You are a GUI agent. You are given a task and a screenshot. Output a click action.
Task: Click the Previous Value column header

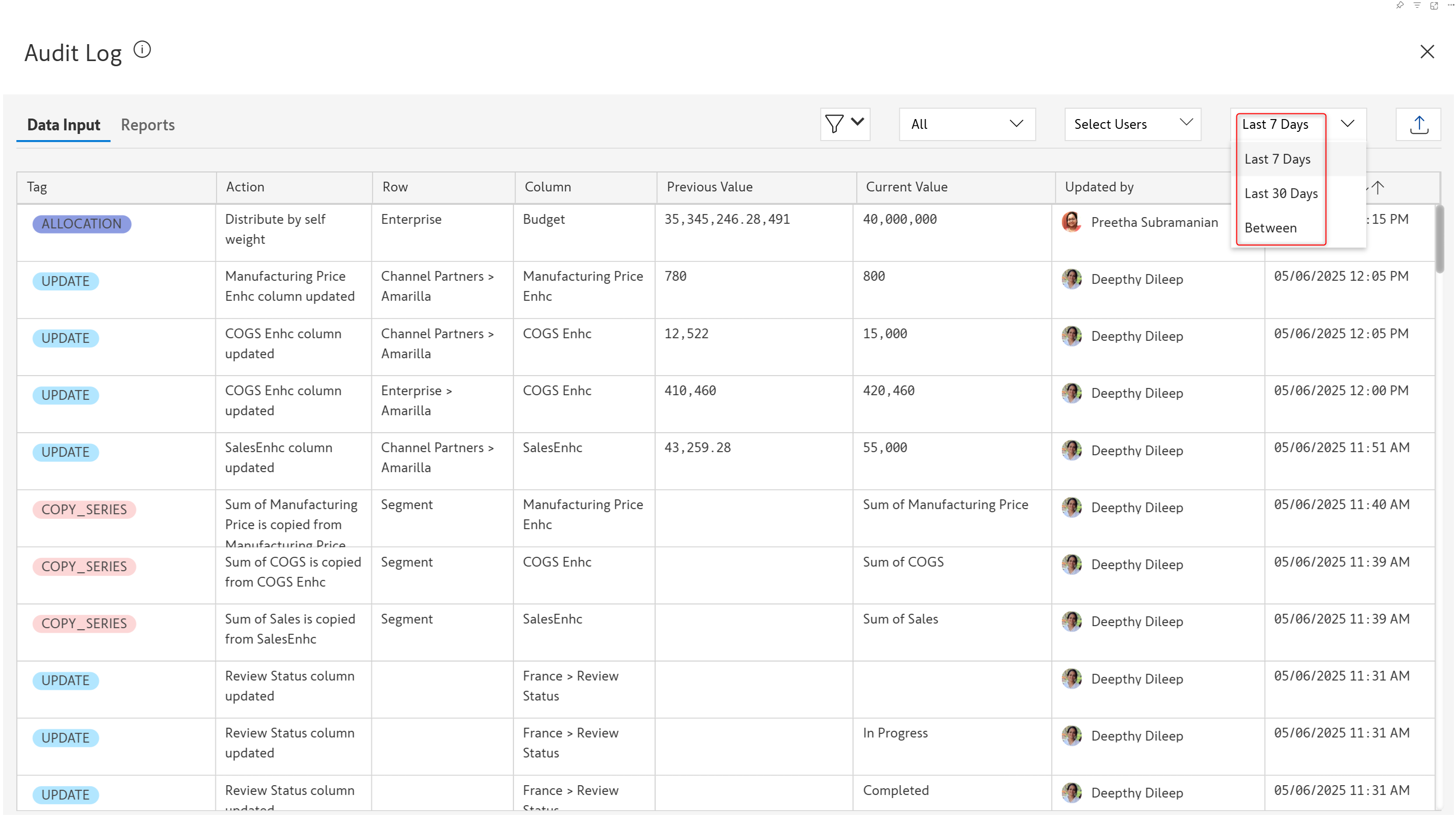click(710, 187)
